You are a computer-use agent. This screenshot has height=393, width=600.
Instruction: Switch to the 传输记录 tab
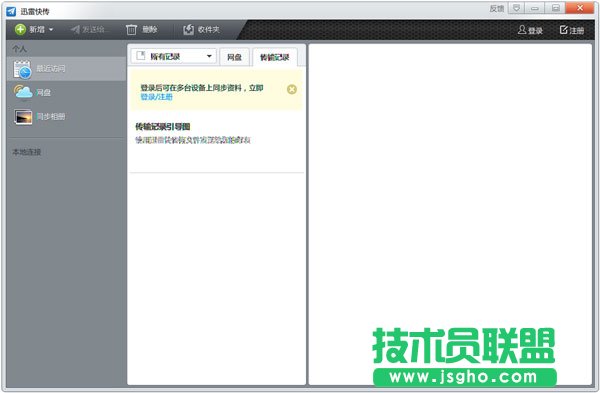[x=275, y=57]
